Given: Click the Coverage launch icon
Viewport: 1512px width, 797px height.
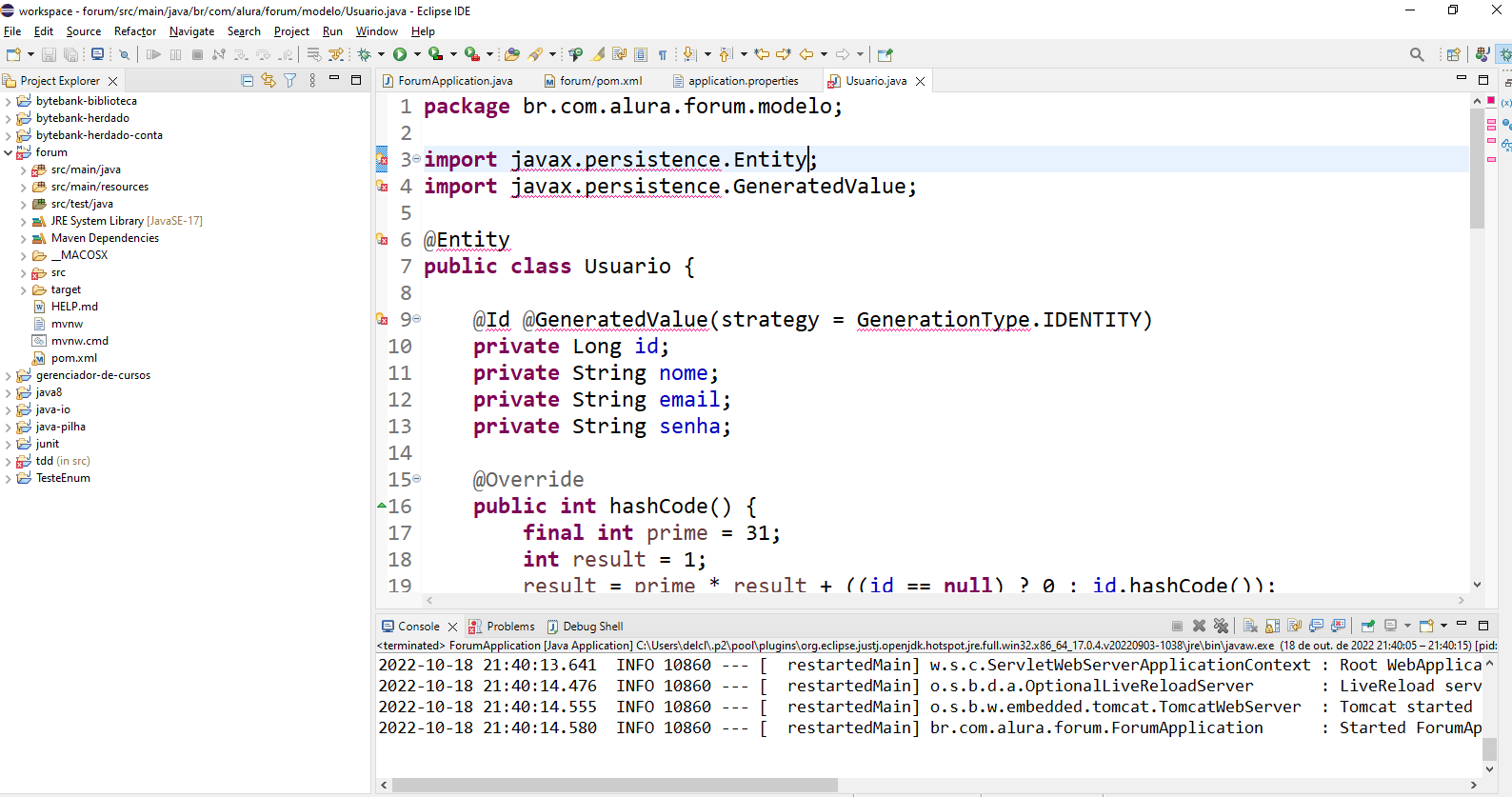Looking at the screenshot, I should tap(436, 55).
